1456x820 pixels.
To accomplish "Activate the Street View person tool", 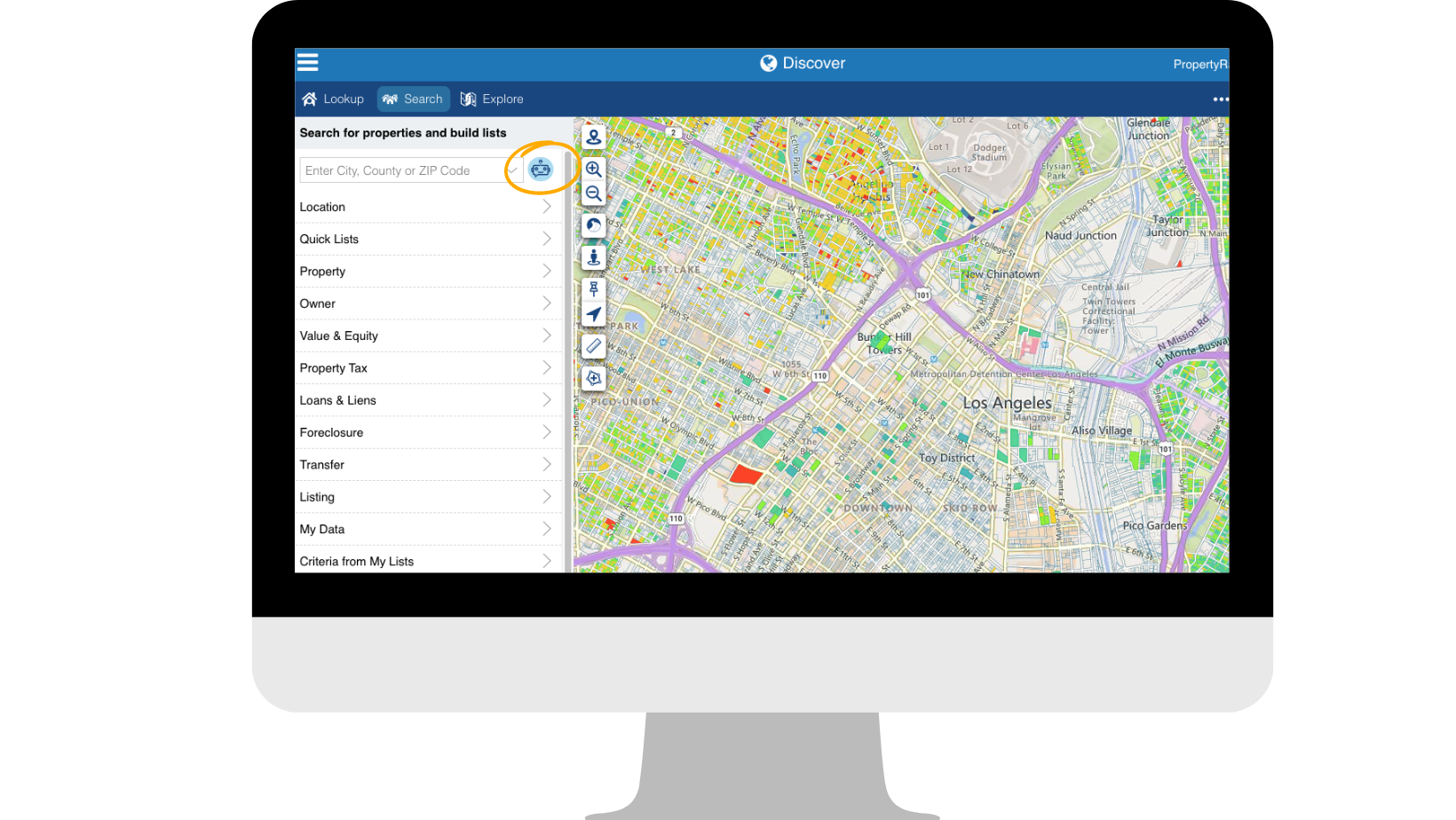I will [593, 257].
